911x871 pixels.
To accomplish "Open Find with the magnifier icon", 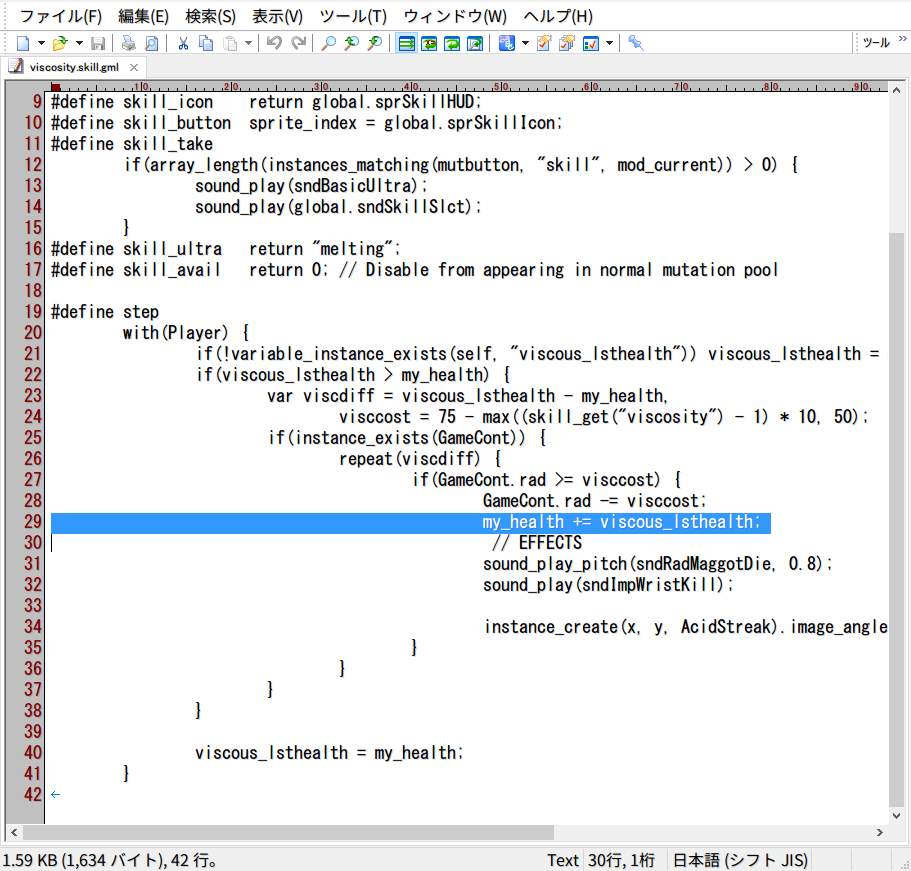I will pos(328,43).
